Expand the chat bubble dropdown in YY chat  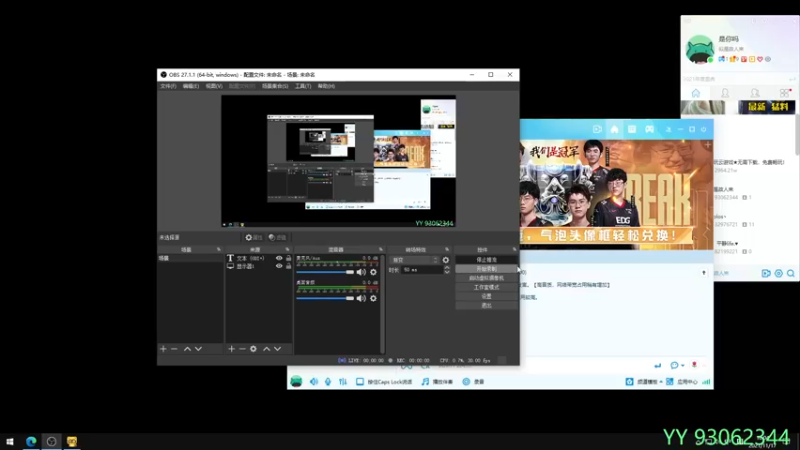pos(683,366)
